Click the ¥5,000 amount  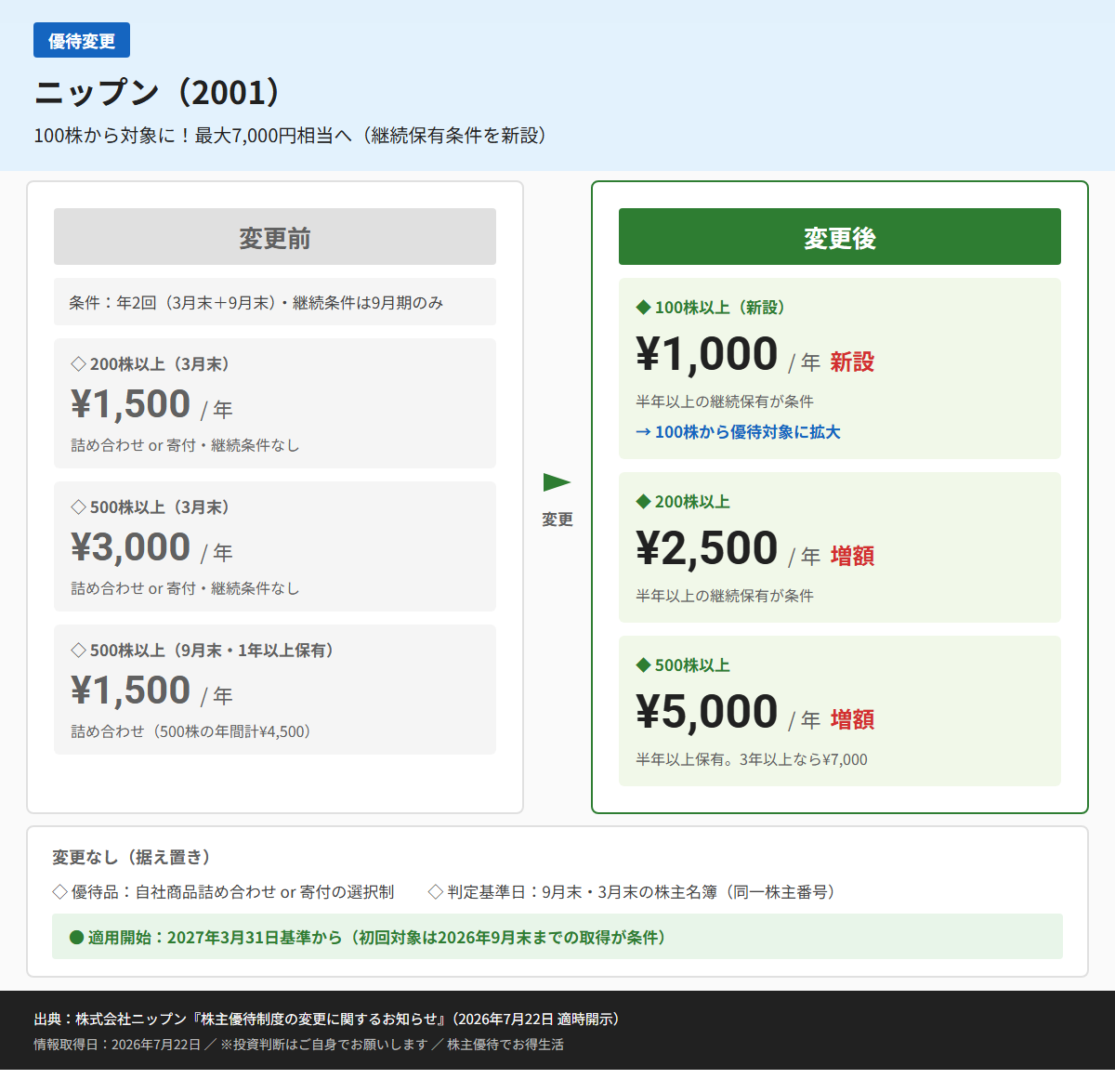pos(707,712)
